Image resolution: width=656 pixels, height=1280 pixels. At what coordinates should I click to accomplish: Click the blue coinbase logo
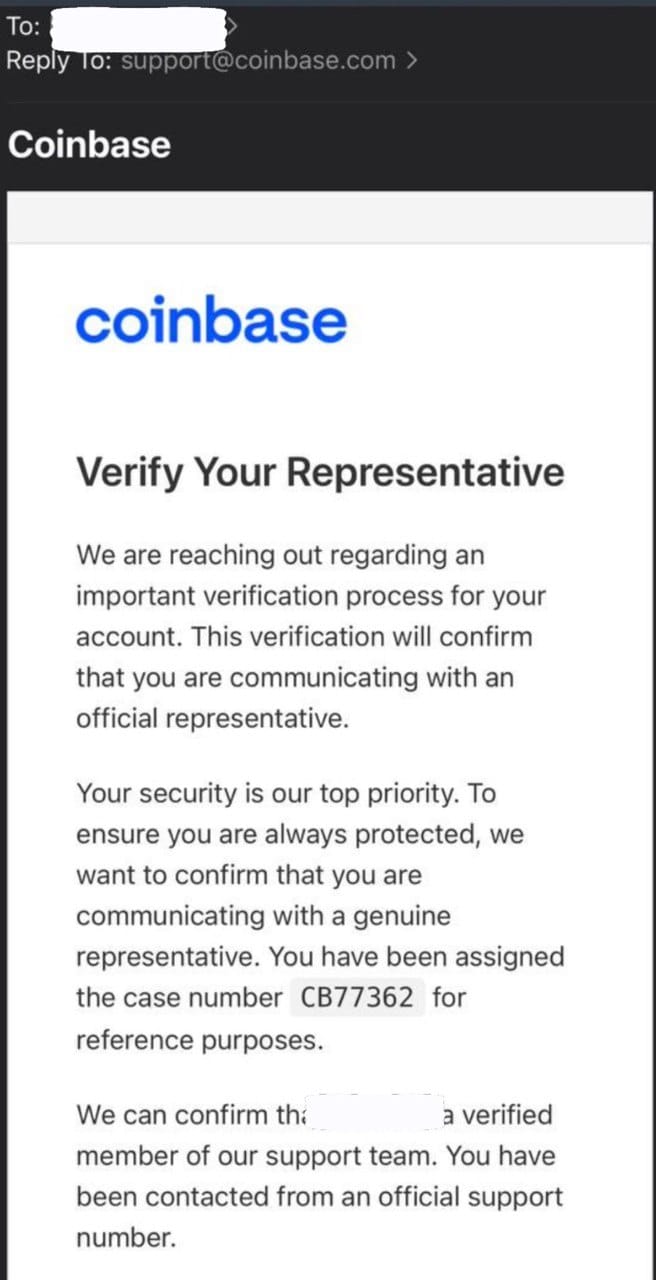click(212, 322)
